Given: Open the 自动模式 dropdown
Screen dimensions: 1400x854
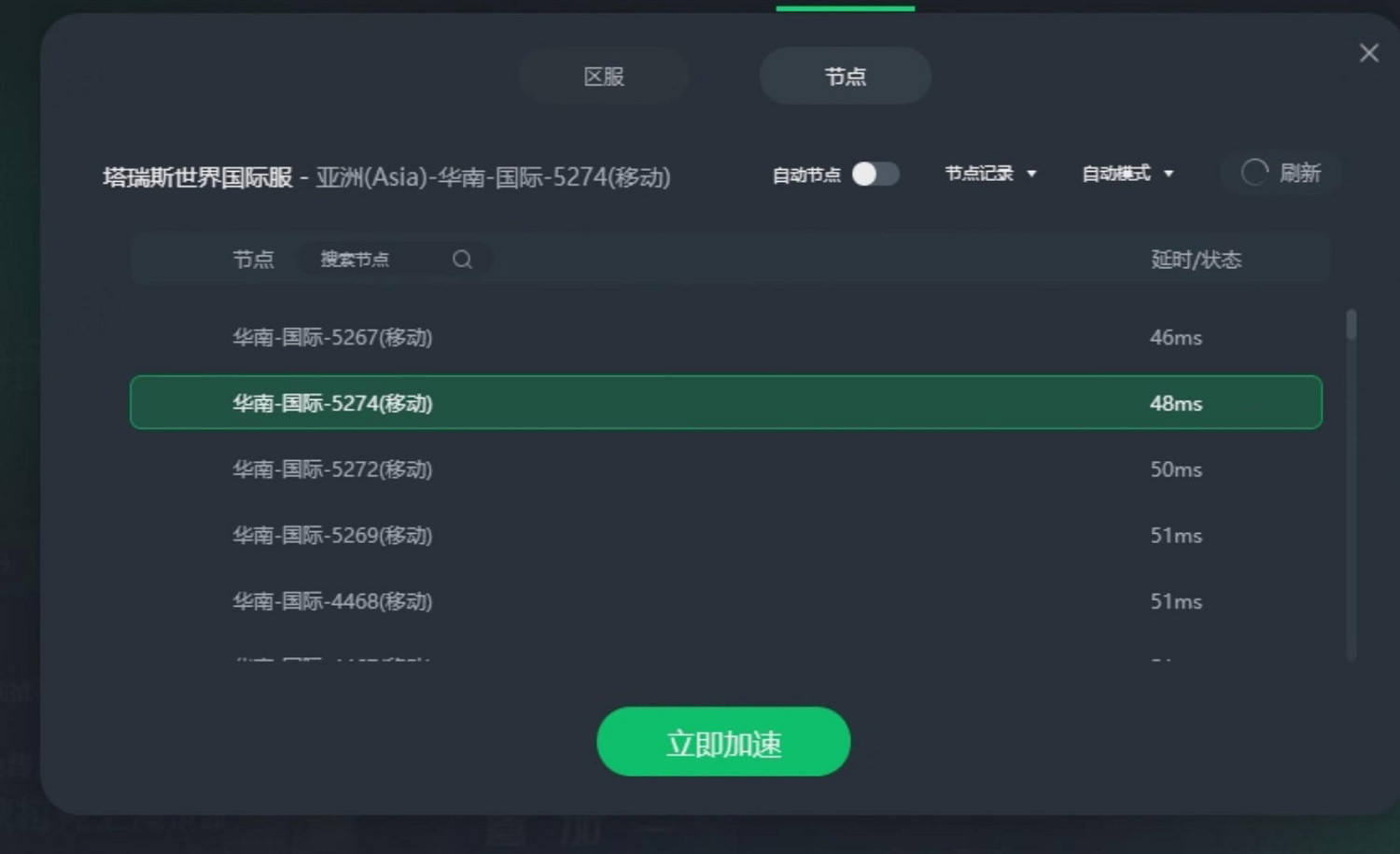Looking at the screenshot, I should coord(1127,174).
